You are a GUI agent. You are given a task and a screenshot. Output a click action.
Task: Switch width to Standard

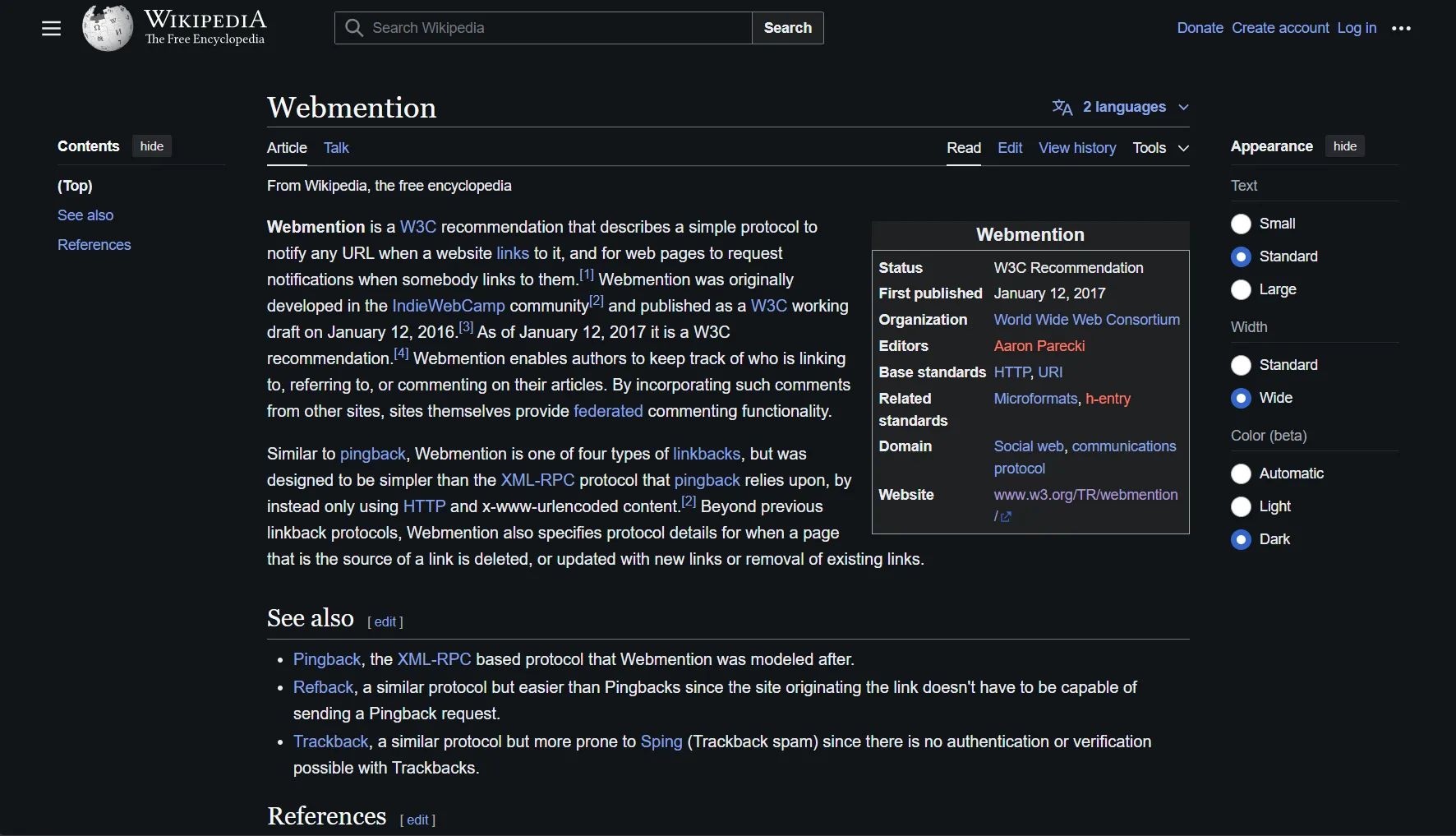click(1241, 365)
